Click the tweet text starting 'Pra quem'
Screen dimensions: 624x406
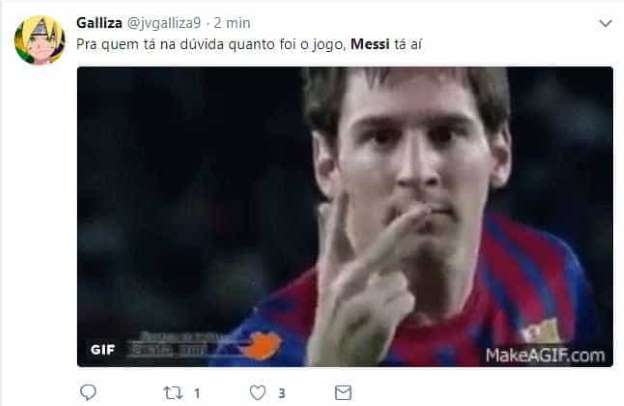[249, 44]
